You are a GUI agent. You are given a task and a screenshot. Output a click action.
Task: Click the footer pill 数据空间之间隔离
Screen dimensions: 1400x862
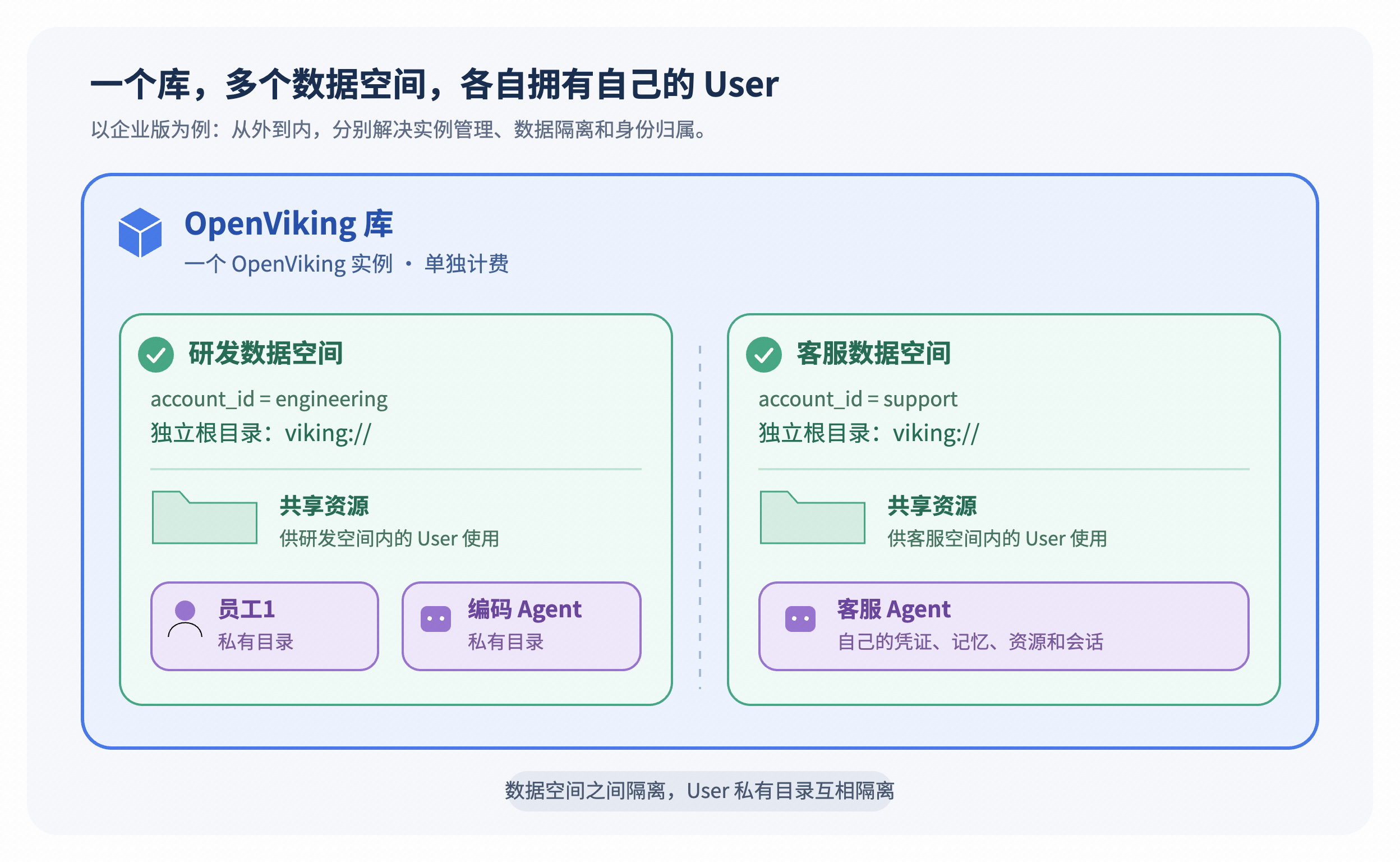699,791
